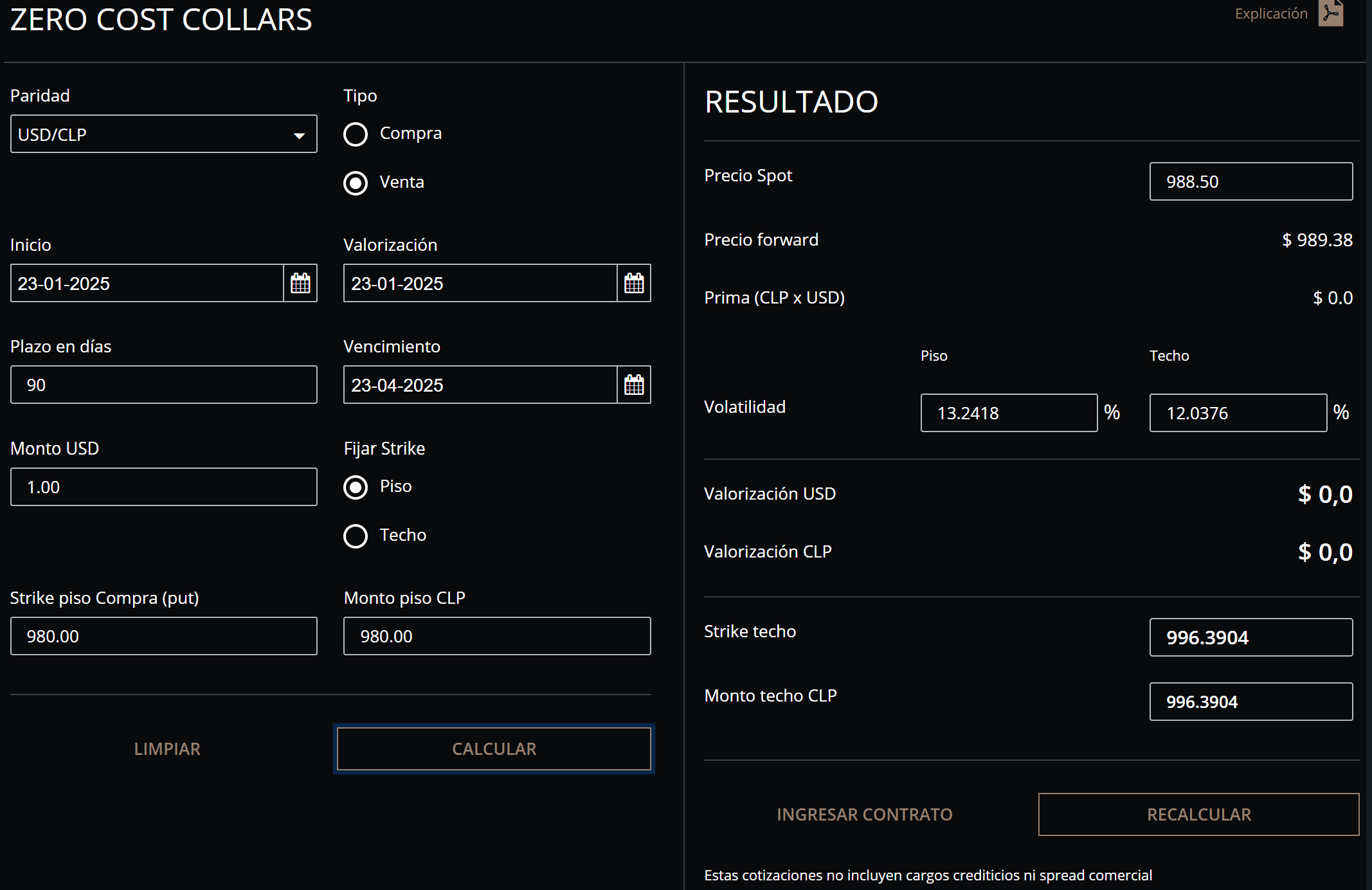Screen dimensions: 1372x890
Task: Click the Strike piso Compra (put) field
Action: click(x=164, y=636)
